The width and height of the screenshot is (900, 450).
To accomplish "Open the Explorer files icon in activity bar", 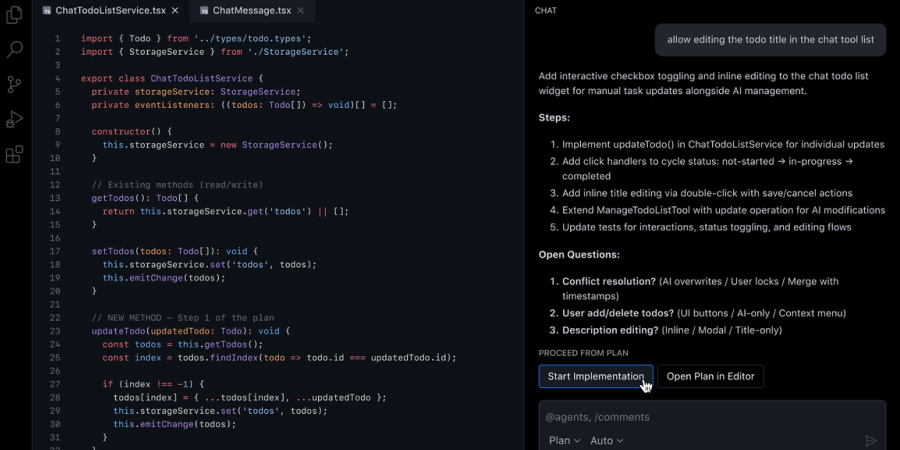I will click(x=14, y=15).
